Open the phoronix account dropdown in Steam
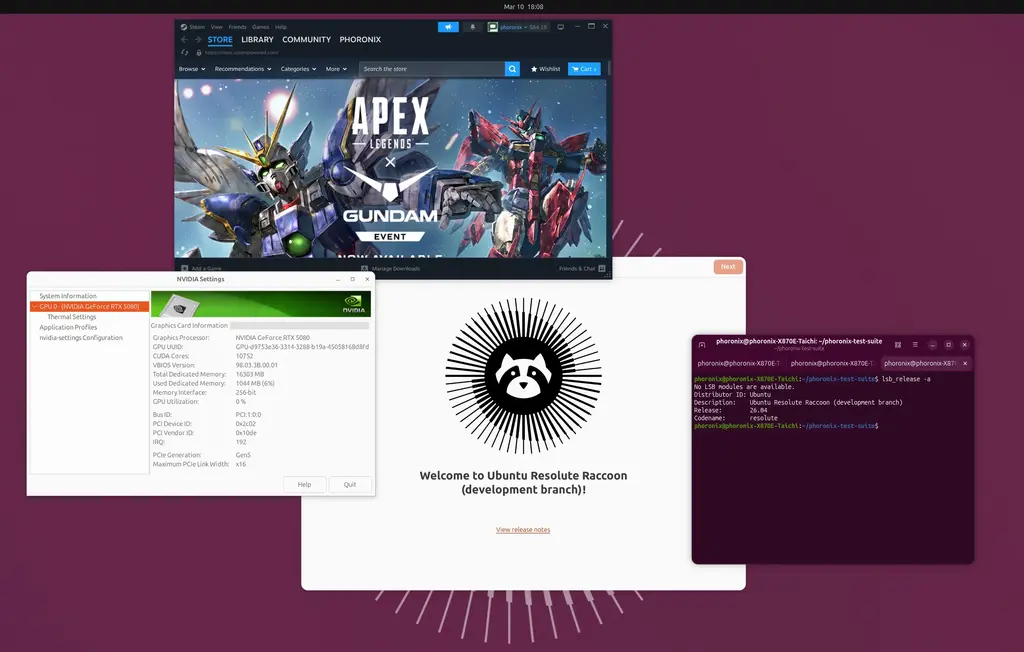The image size is (1024, 652). click(511, 26)
